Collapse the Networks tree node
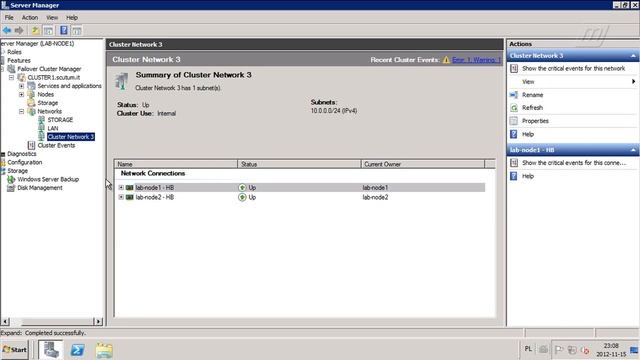This screenshot has width=640, height=360. [x=21, y=111]
